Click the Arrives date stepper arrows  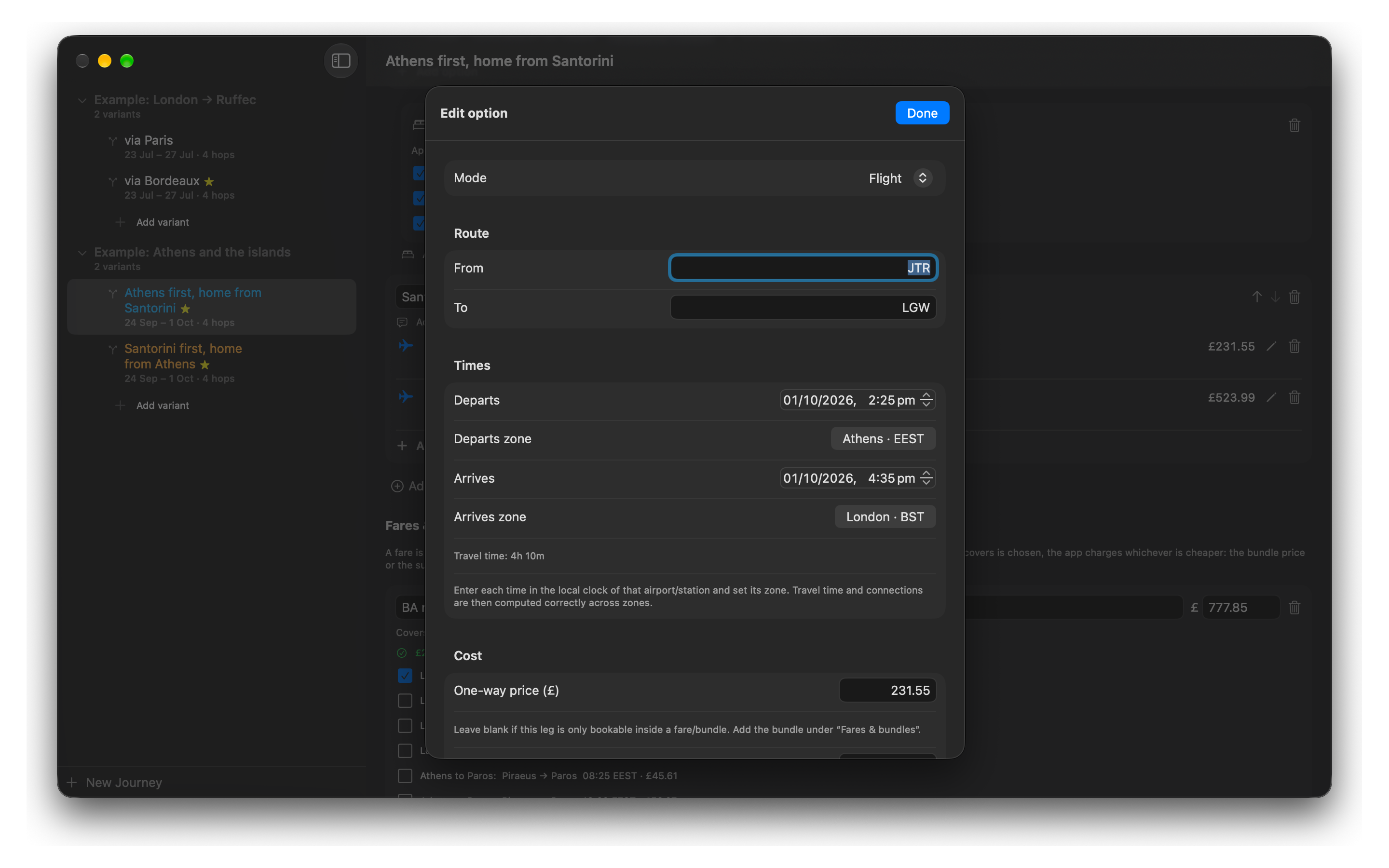tap(926, 478)
